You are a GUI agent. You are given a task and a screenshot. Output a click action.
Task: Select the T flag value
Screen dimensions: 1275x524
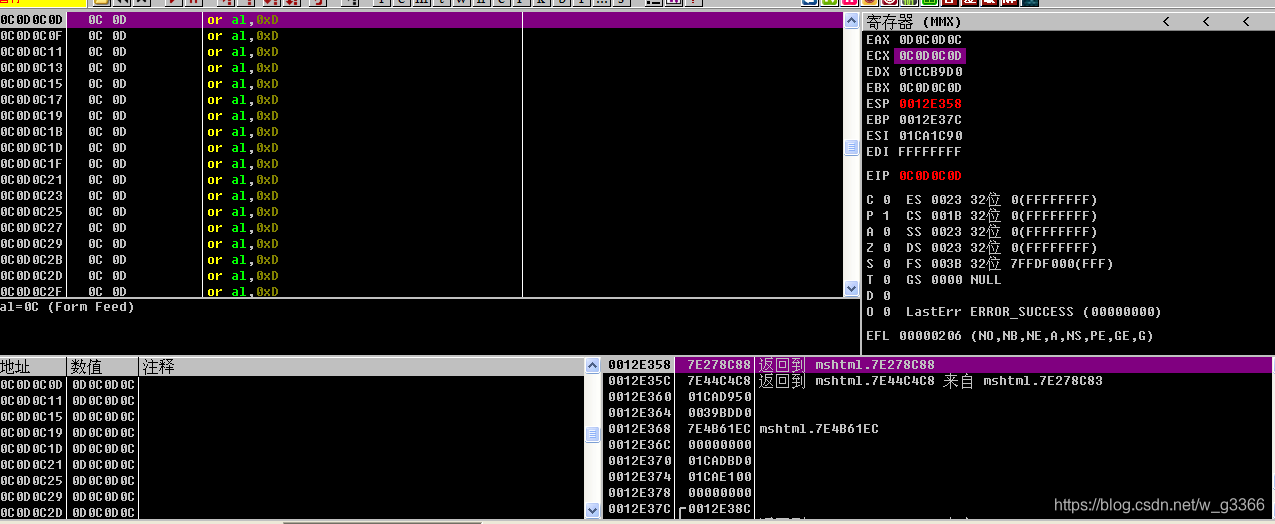887,280
